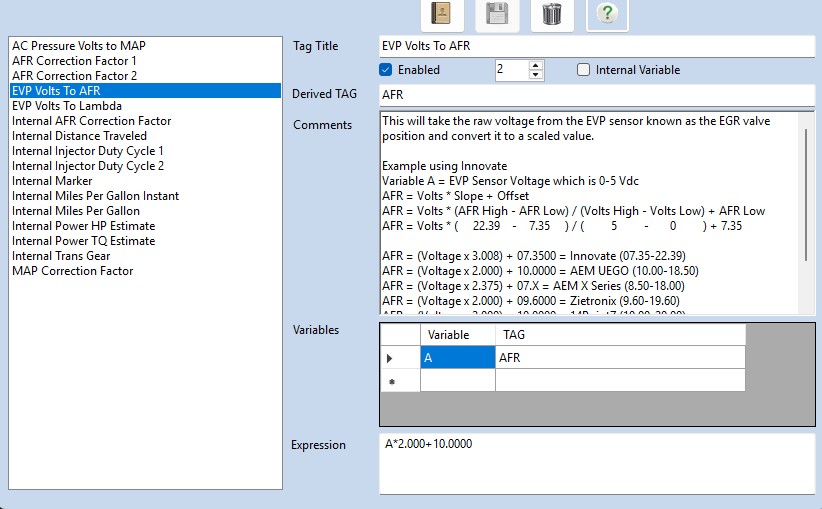The width and height of the screenshot is (822, 509).
Task: Click the floppy disk save icon
Action: pos(497,14)
